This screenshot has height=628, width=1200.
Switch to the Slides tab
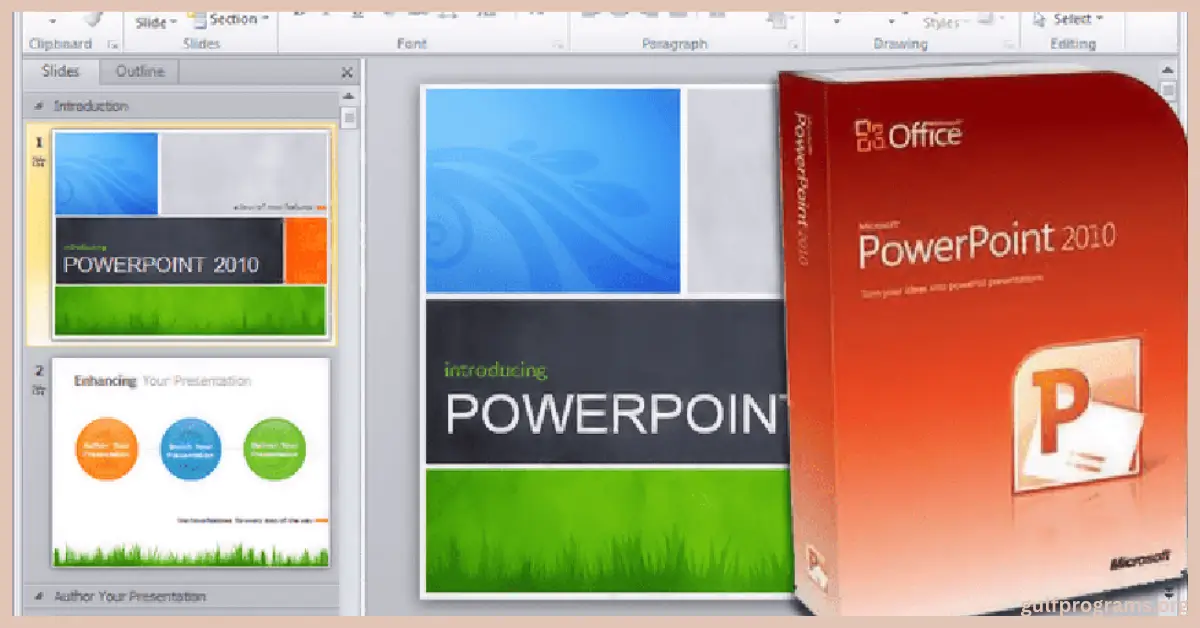click(61, 72)
